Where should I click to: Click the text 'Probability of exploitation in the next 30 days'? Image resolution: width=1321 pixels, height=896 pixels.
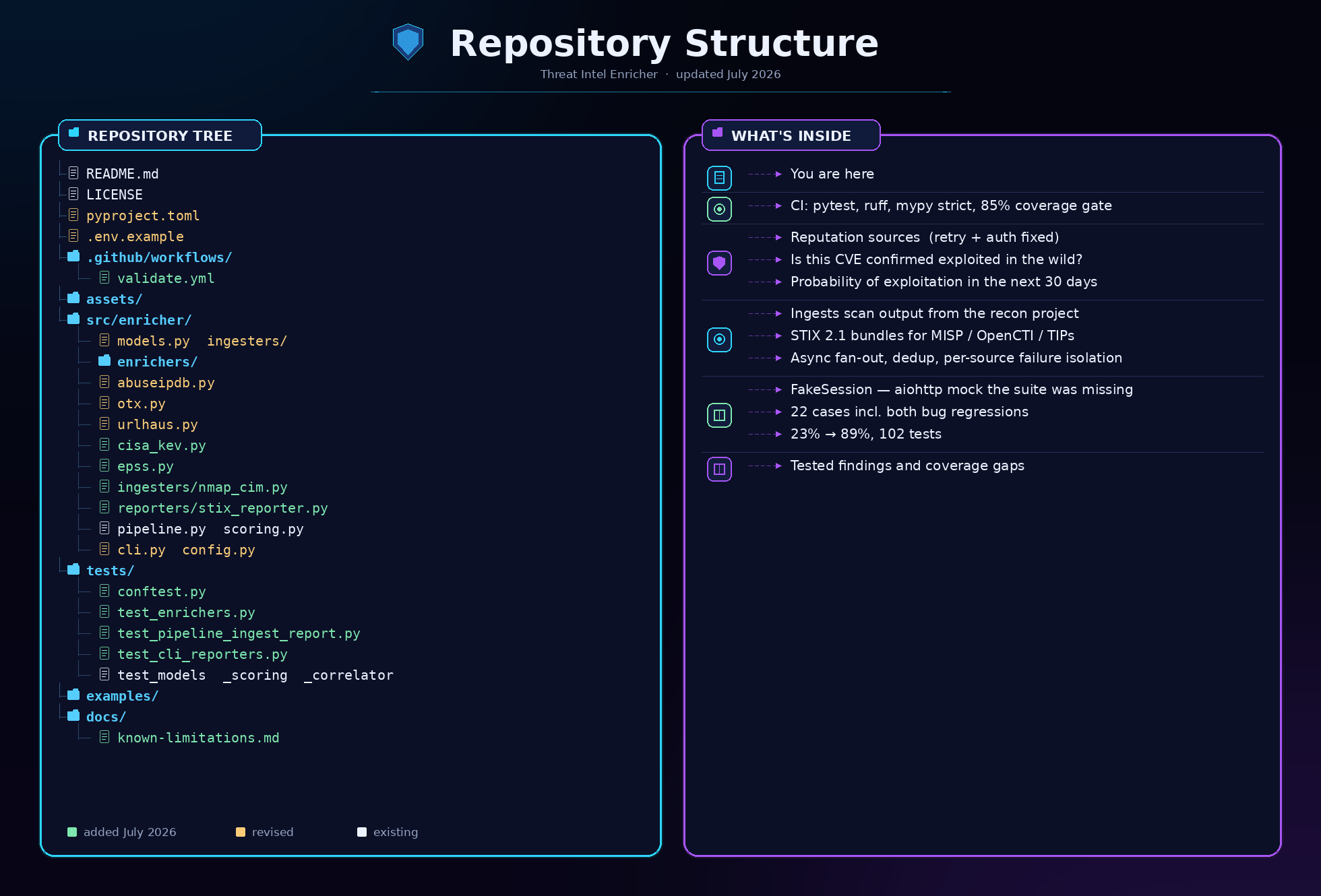[944, 282]
